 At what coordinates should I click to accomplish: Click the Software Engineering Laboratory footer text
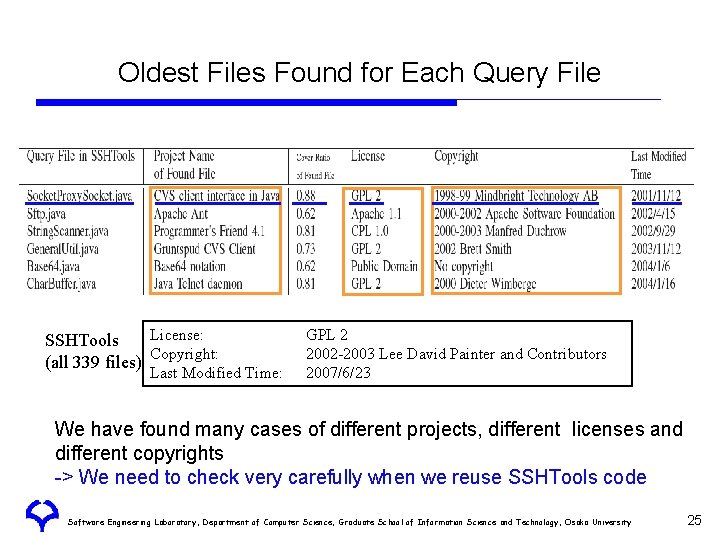point(349,522)
